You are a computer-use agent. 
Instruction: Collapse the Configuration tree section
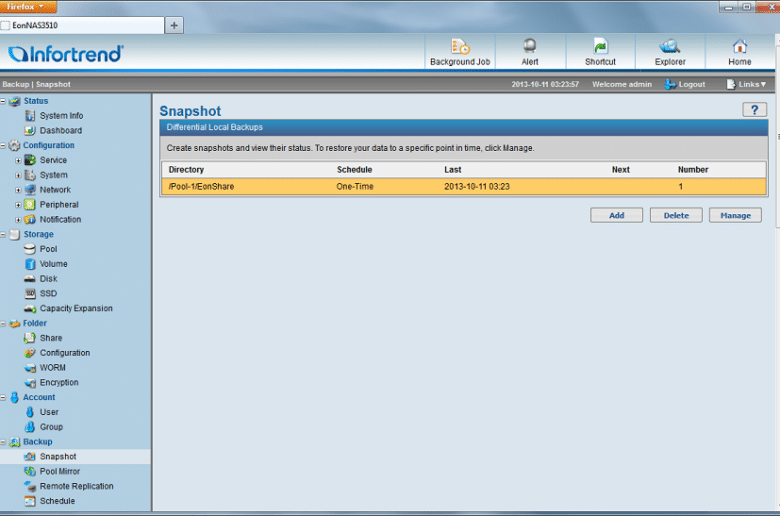click(x=3, y=145)
